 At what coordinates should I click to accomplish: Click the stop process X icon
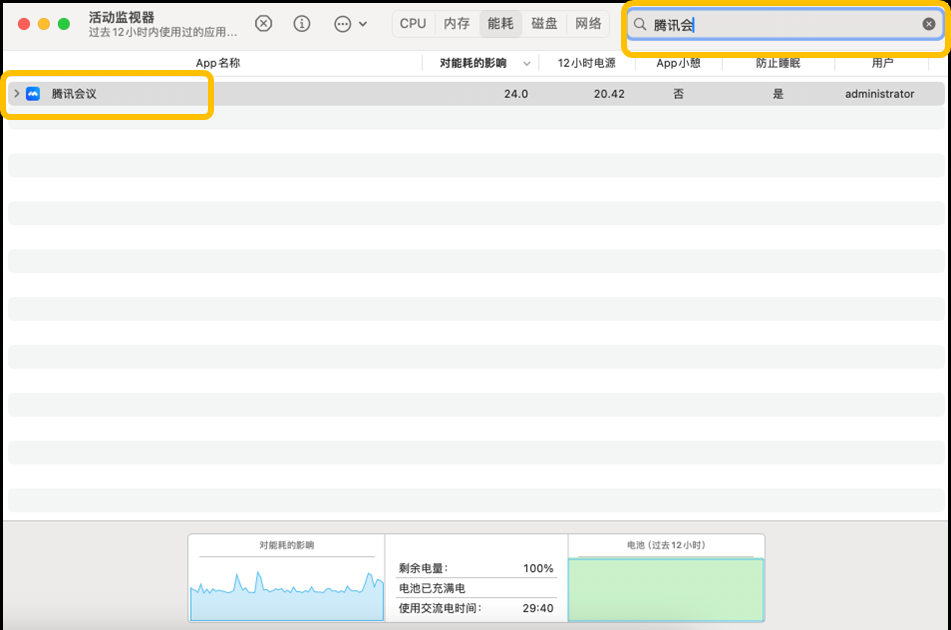pos(263,24)
